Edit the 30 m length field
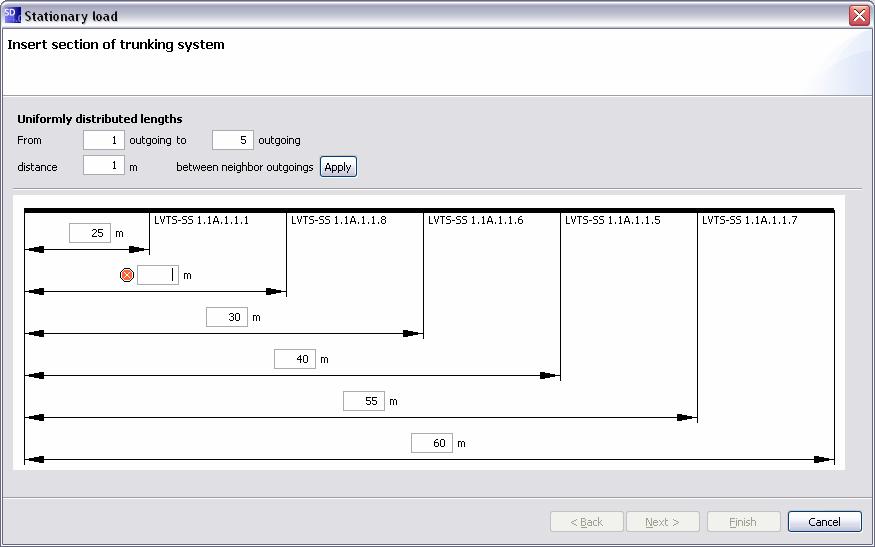The image size is (875, 547). coord(227,317)
